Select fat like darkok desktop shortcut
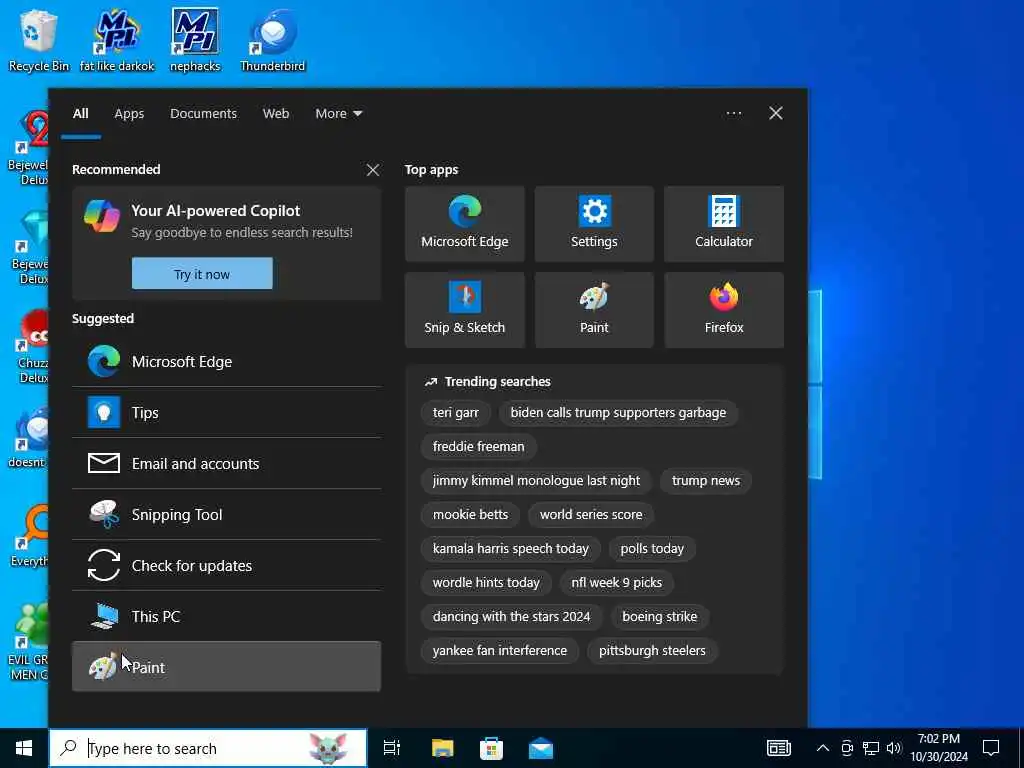Image resolution: width=1024 pixels, height=768 pixels. tap(117, 40)
